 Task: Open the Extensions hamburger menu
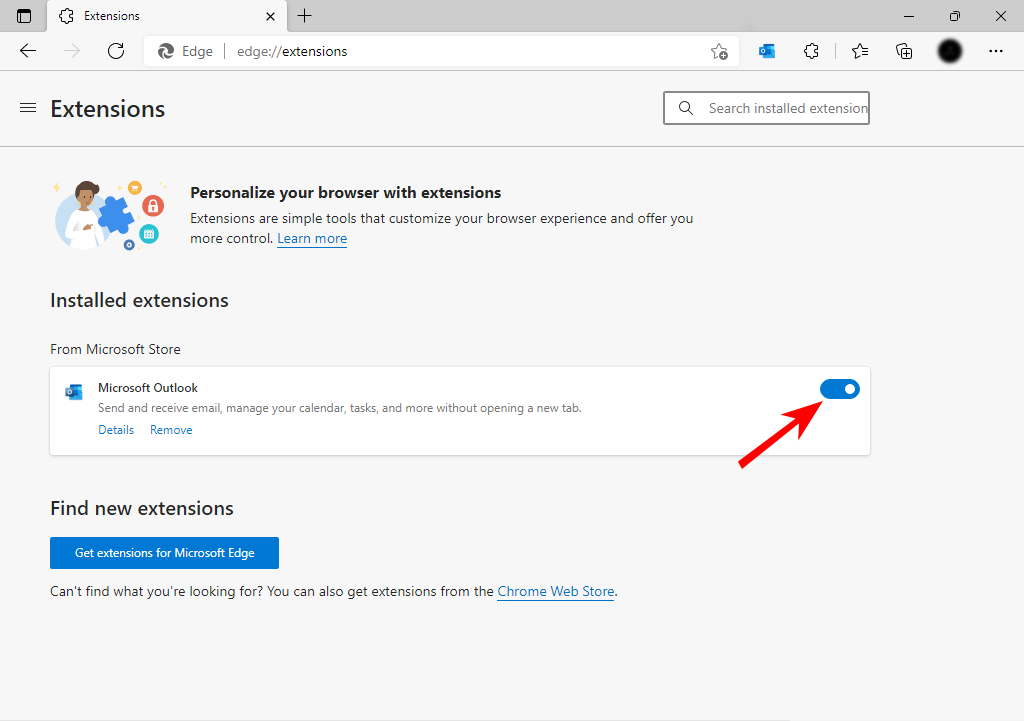(x=27, y=108)
